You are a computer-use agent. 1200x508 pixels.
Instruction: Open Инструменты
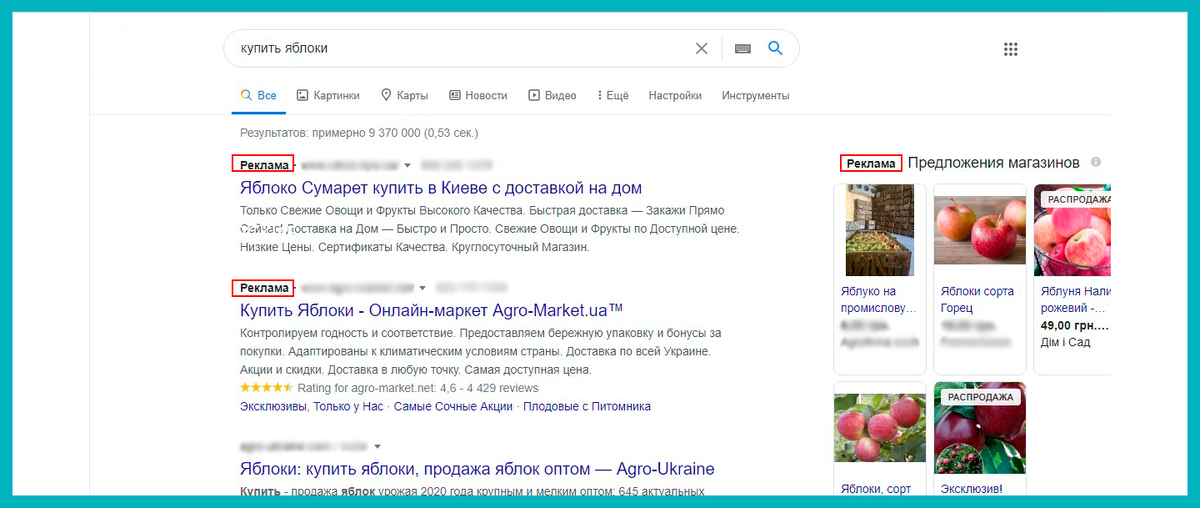coord(755,96)
